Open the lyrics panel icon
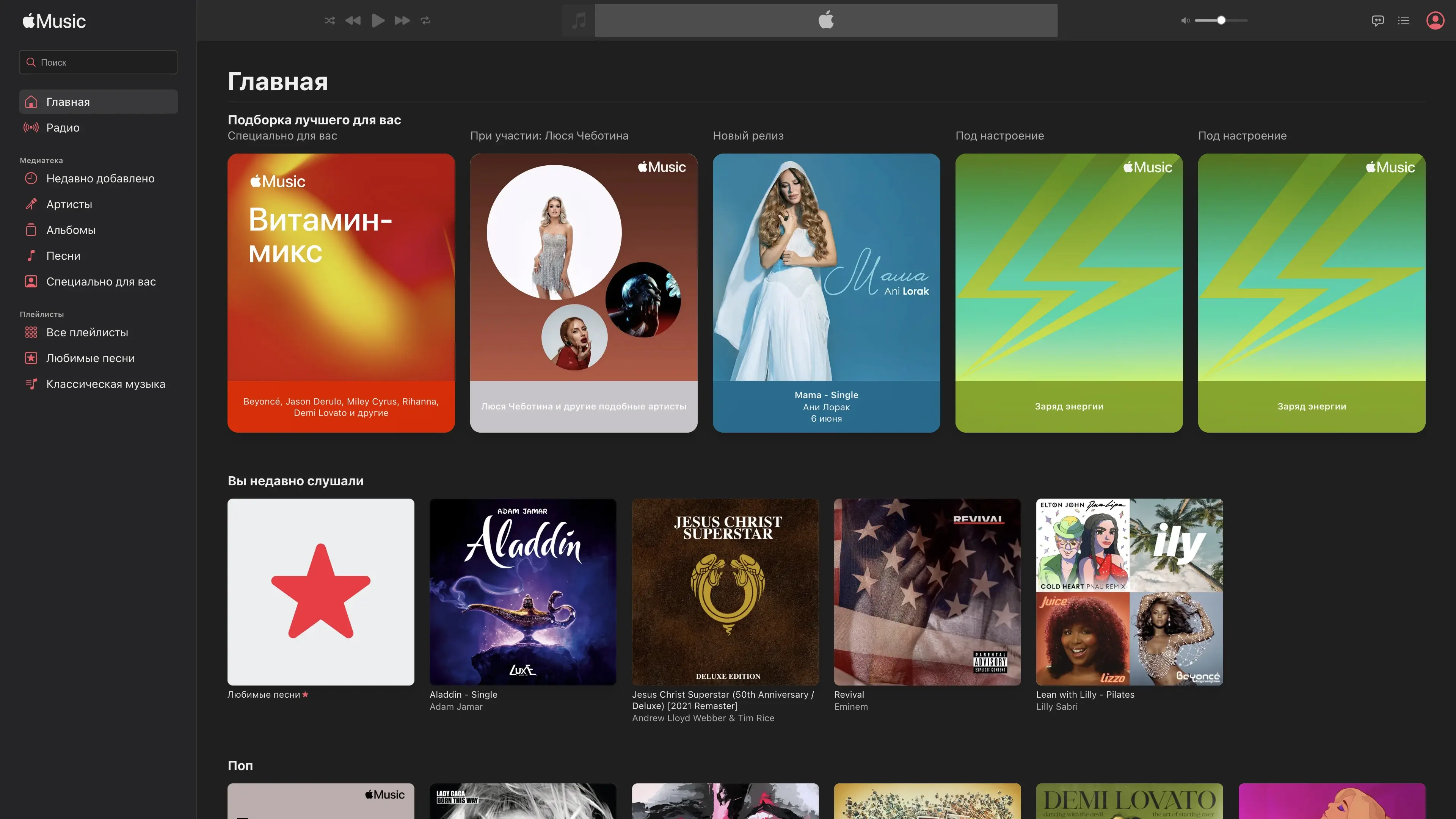This screenshot has height=819, width=1456. coord(1378,21)
